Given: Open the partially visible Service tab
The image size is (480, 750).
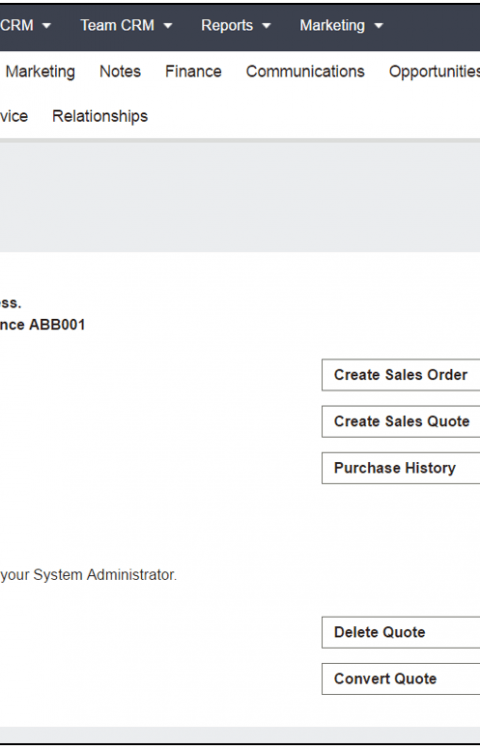Looking at the screenshot, I should coord(14,116).
